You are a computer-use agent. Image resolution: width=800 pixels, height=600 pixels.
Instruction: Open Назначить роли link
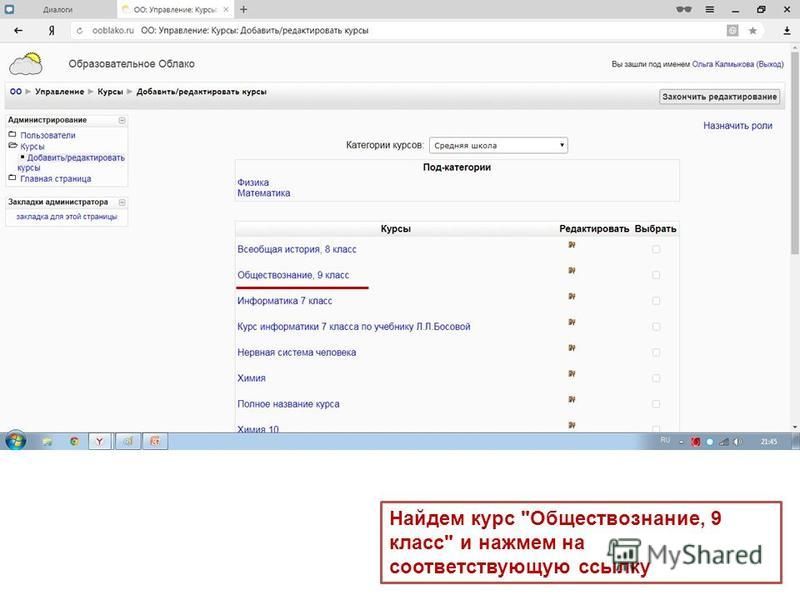click(x=738, y=126)
